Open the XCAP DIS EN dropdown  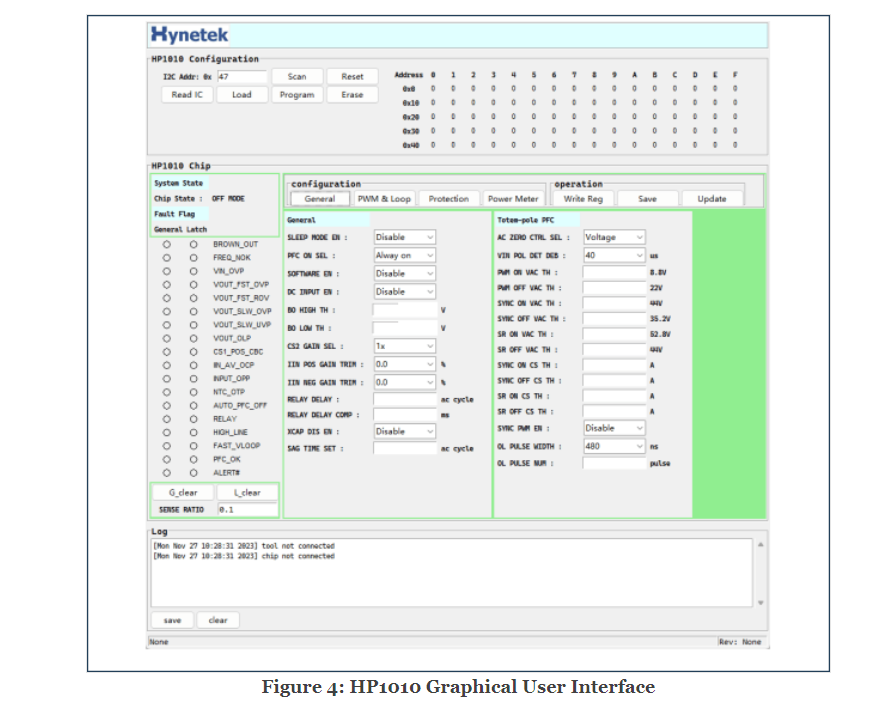pyautogui.click(x=404, y=431)
